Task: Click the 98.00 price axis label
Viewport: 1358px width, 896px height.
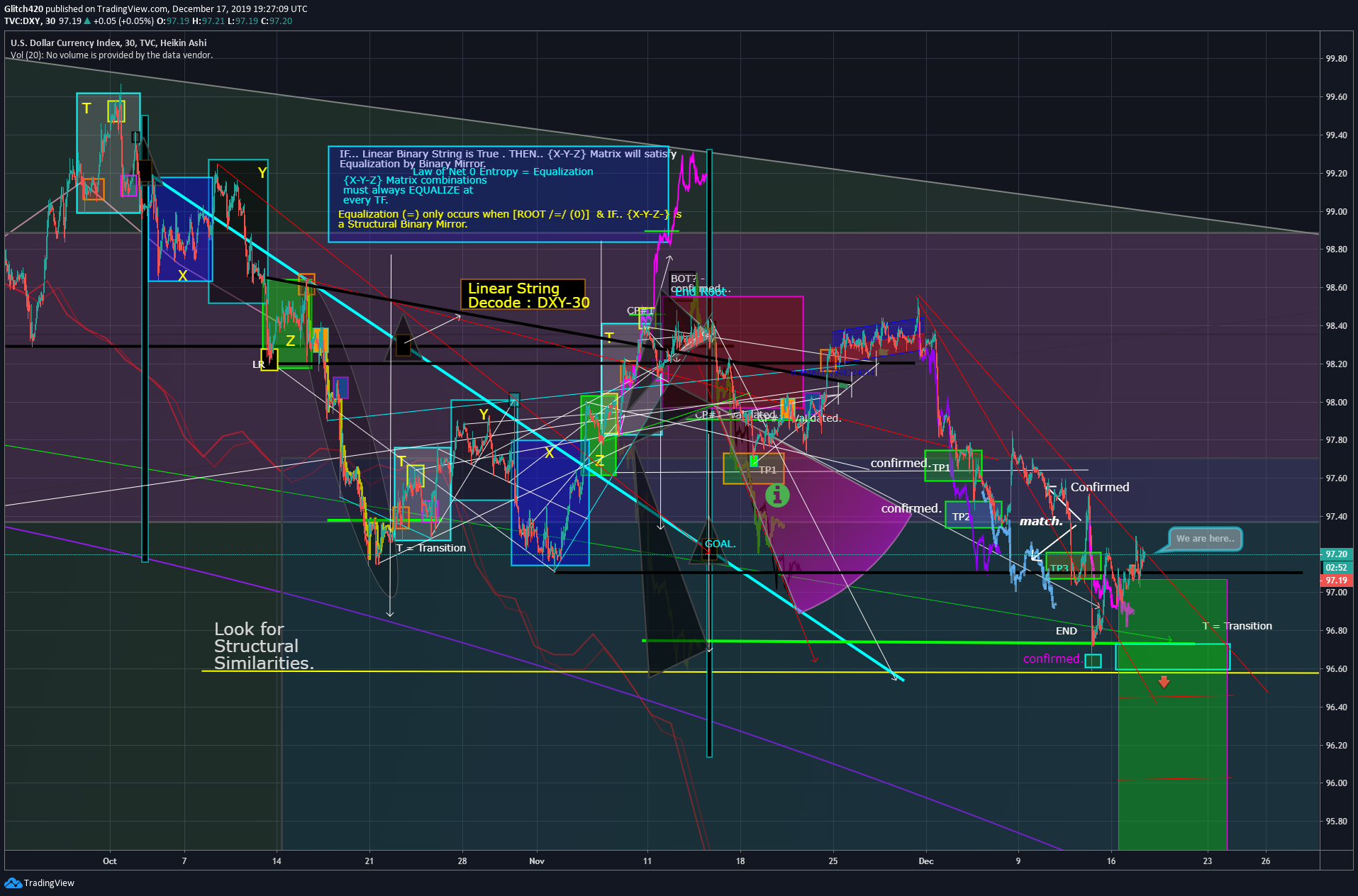Action: point(1336,403)
